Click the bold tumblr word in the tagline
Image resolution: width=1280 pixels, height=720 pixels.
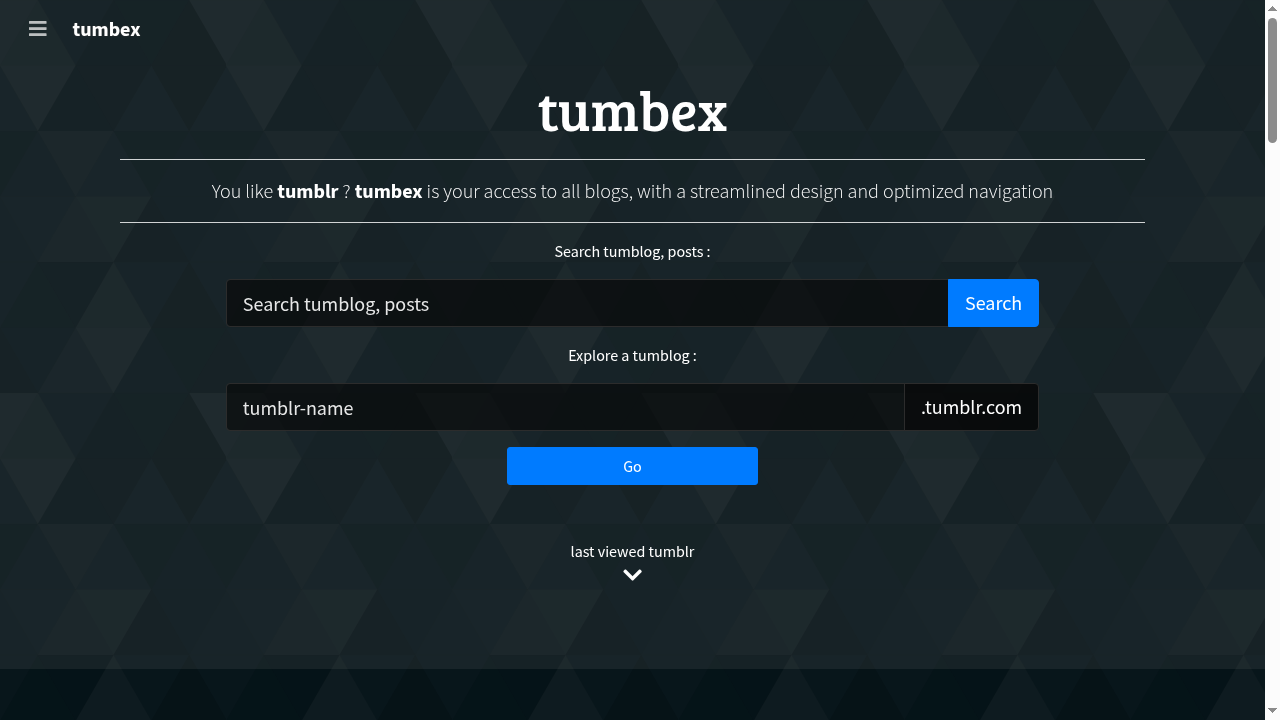tap(307, 191)
